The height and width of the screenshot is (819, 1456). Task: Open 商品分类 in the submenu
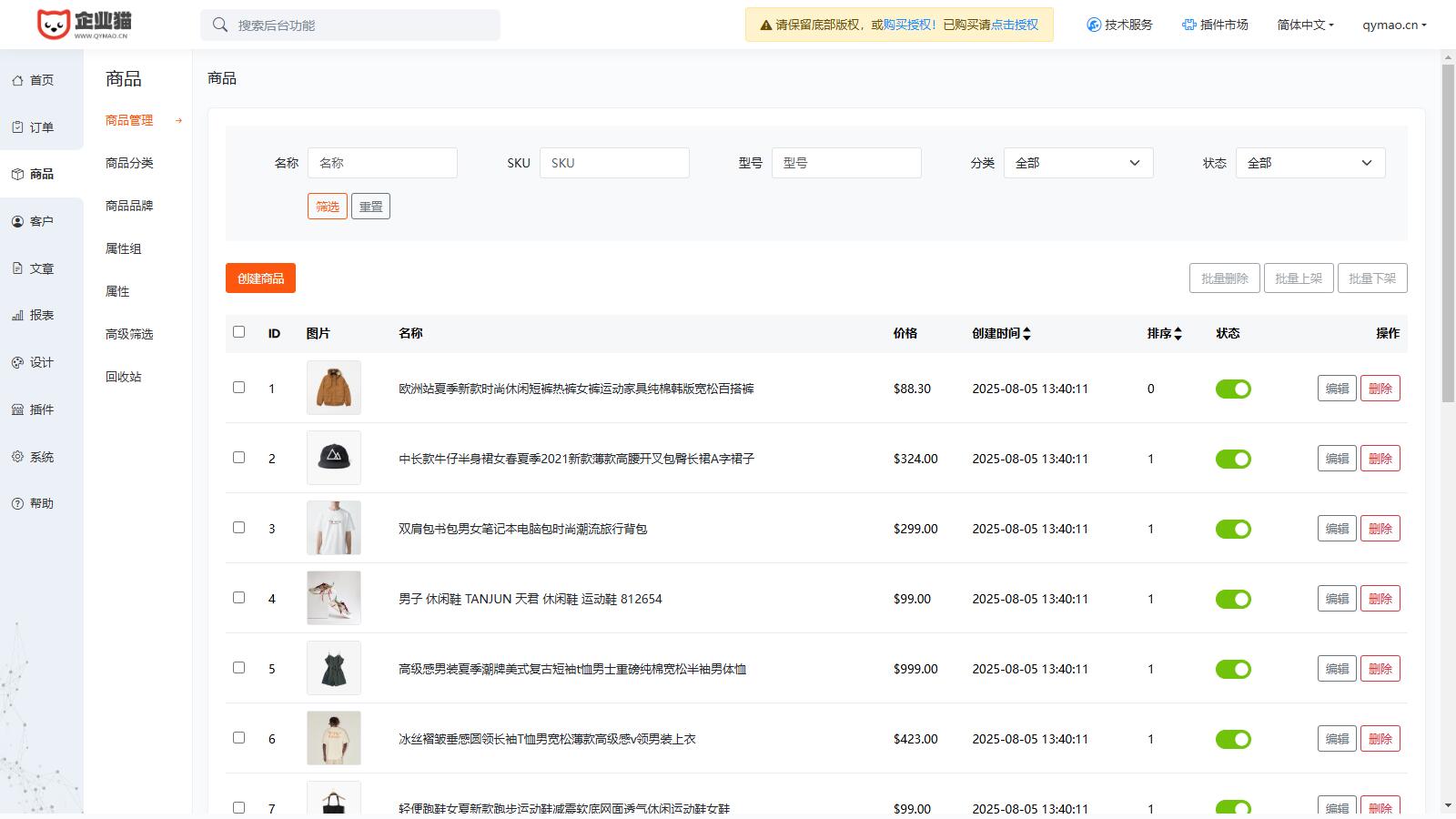[129, 163]
